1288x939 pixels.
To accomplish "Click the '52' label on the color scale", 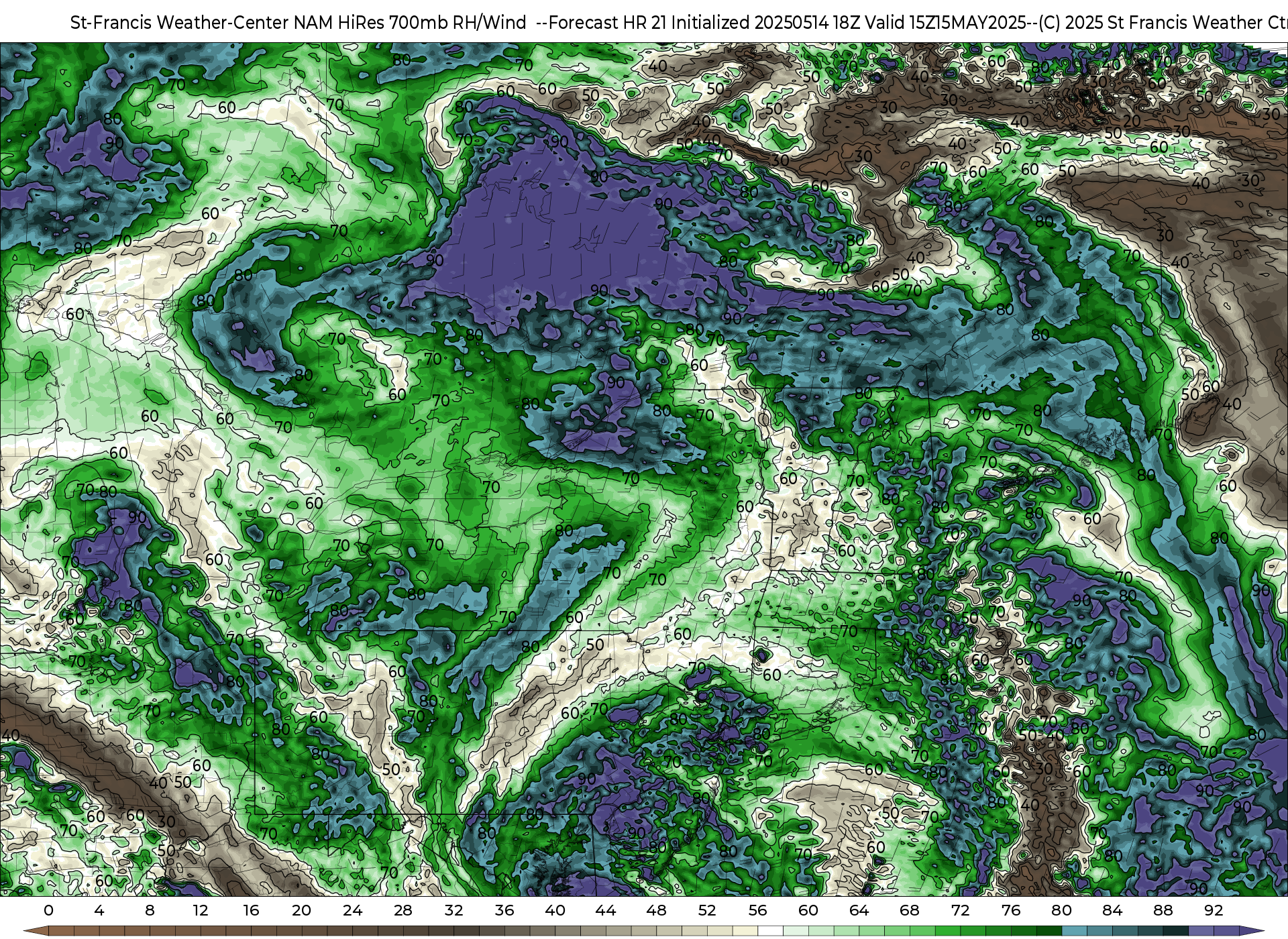I will 707,910.
